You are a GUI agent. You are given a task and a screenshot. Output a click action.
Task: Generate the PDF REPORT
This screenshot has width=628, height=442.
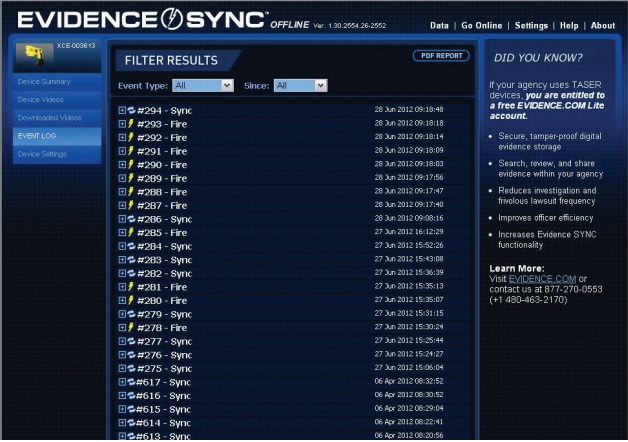441,56
